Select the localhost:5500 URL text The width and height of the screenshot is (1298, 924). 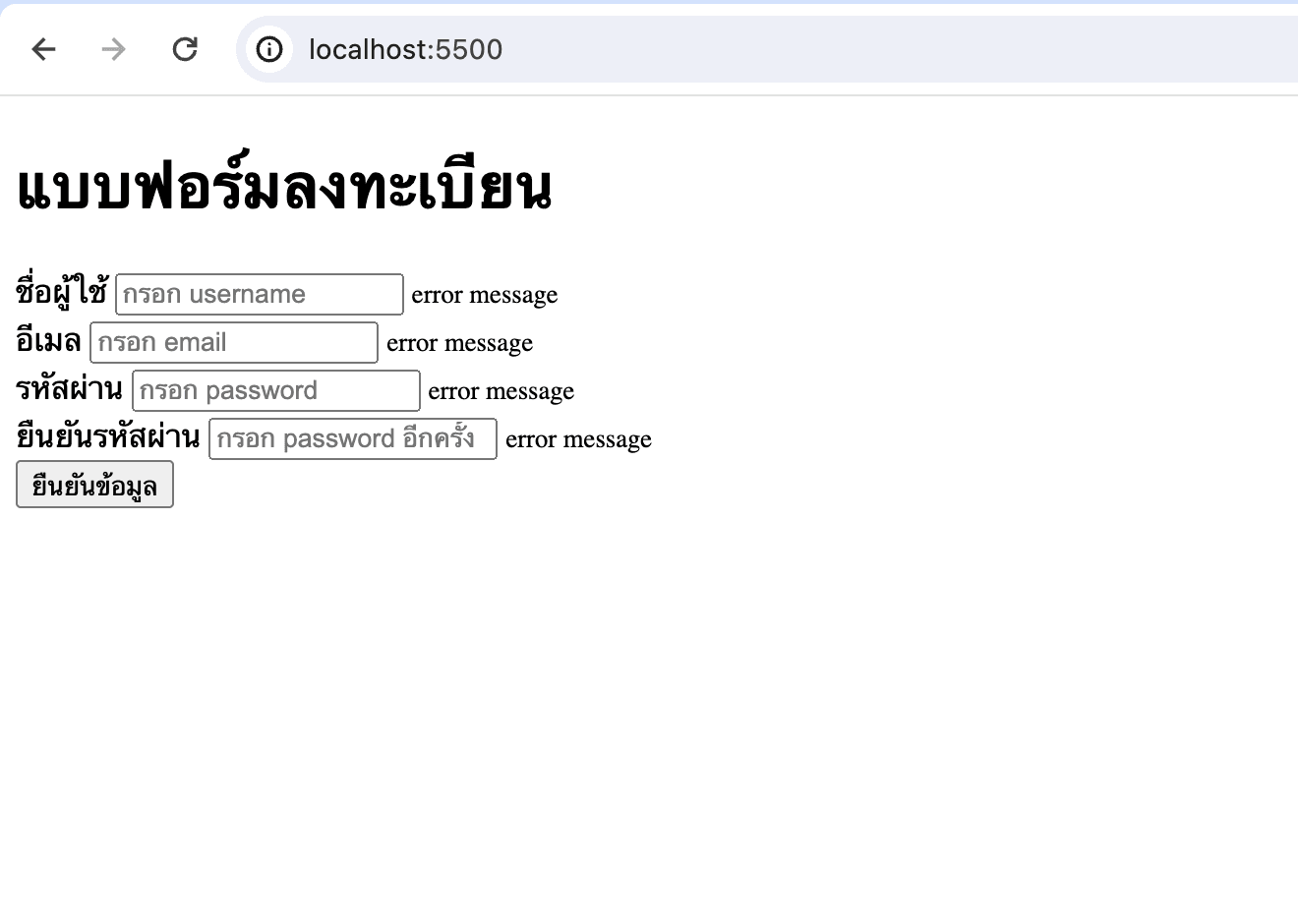(404, 49)
